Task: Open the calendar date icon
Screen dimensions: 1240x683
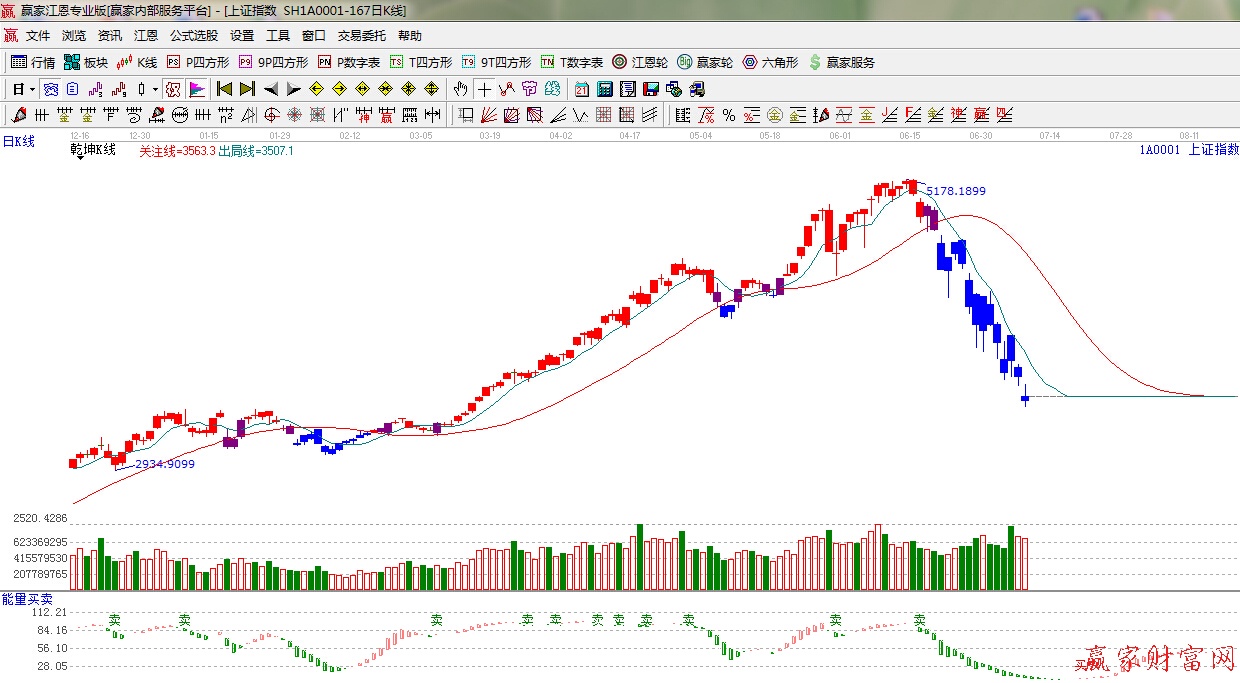Action: pyautogui.click(x=581, y=89)
